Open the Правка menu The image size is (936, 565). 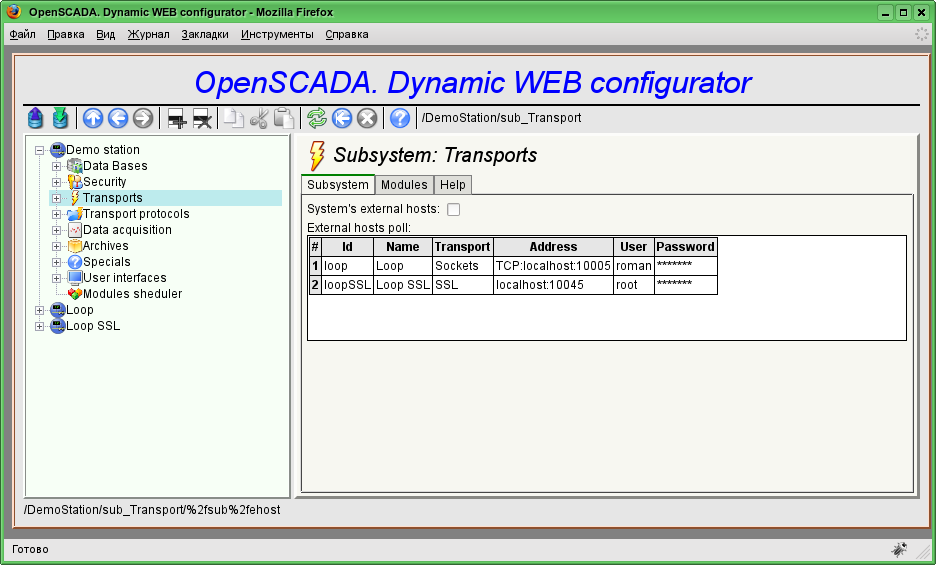[66, 34]
